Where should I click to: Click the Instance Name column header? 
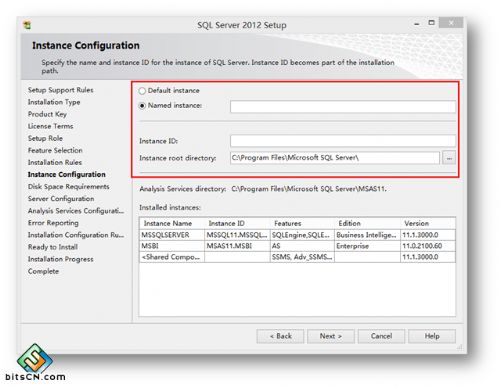point(172,223)
